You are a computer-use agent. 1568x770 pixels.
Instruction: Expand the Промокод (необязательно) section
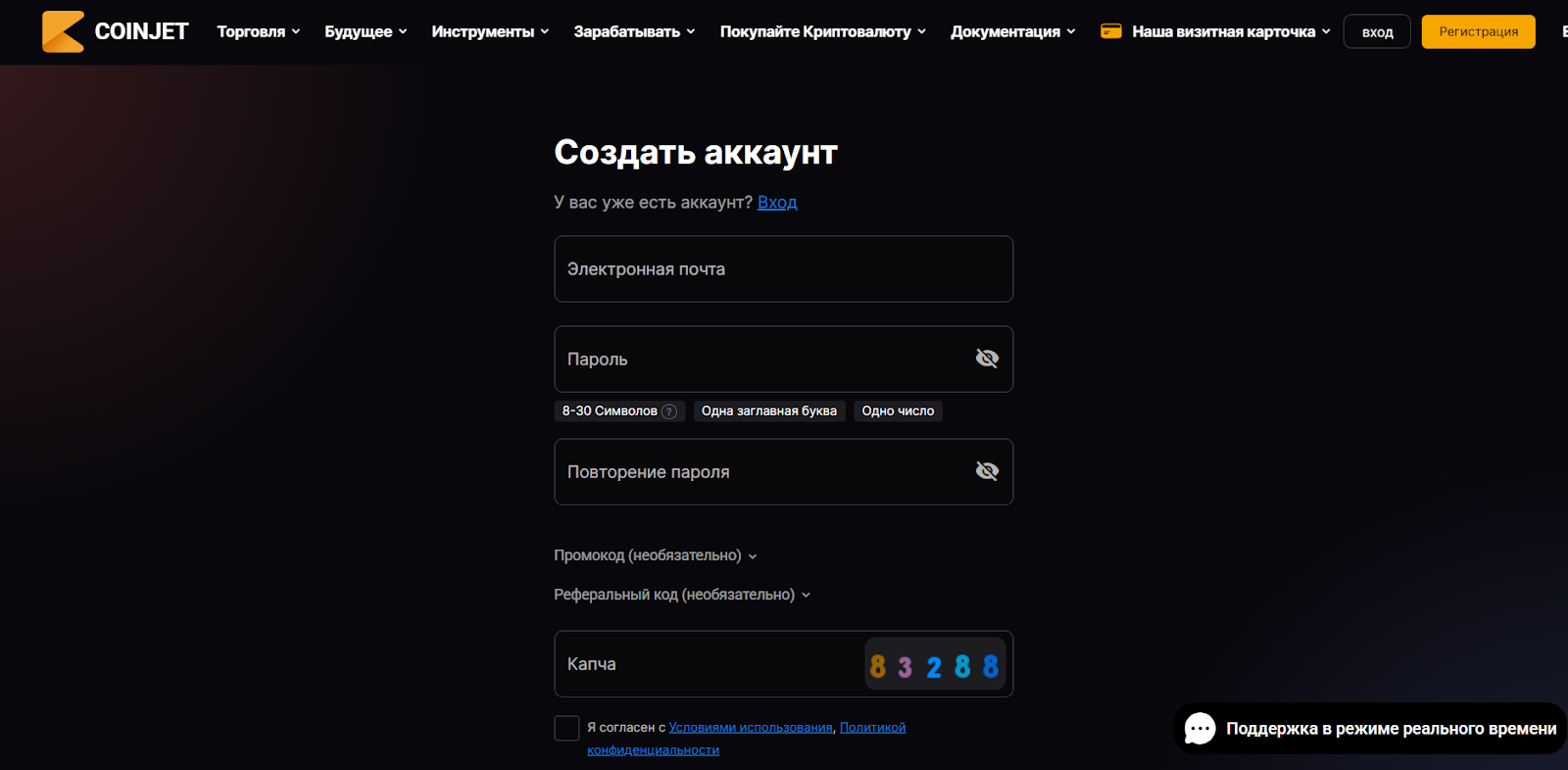click(x=656, y=555)
